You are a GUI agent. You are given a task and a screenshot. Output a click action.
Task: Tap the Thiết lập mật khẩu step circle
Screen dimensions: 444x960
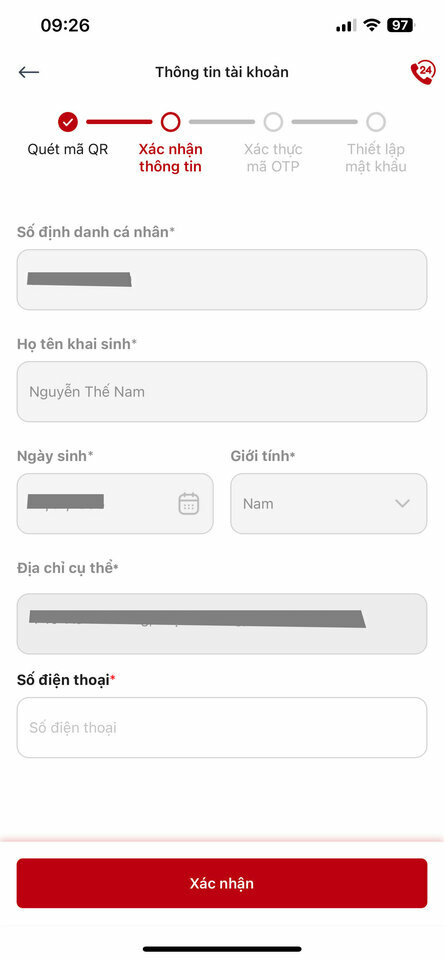click(x=375, y=122)
